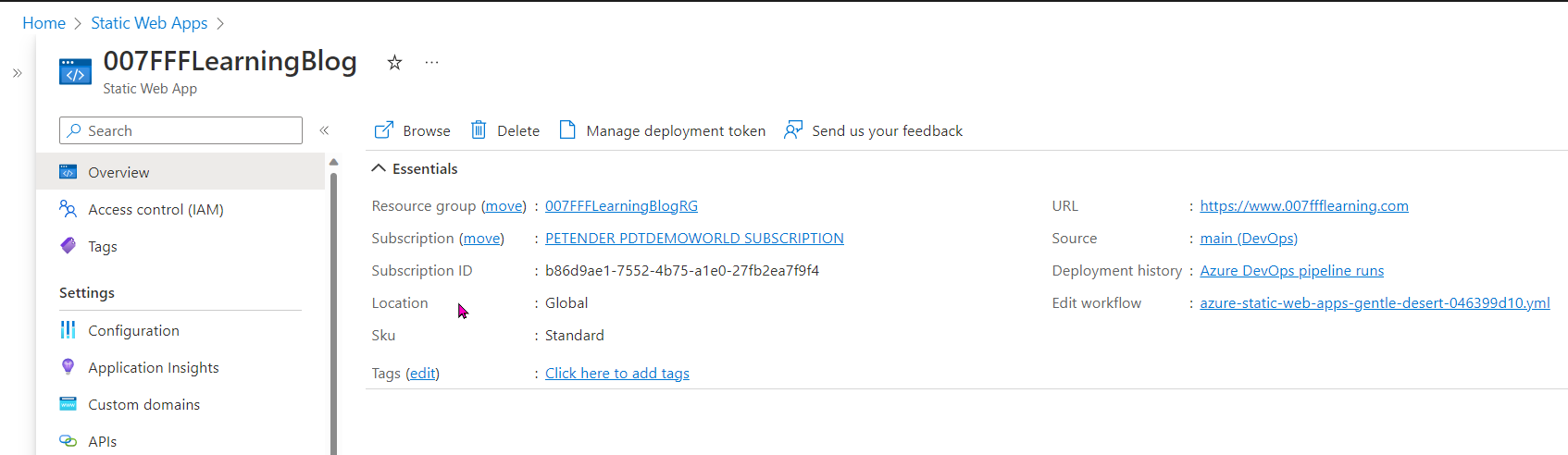Click the Delete trash can icon

[479, 130]
